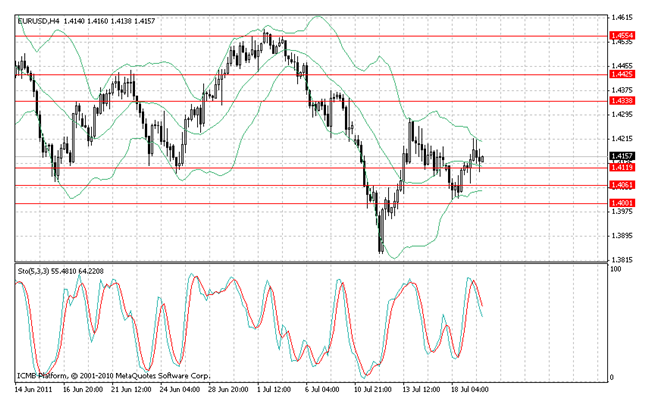Click the 1.3895 price axis value
The height and width of the screenshot is (396, 648).
point(622,236)
